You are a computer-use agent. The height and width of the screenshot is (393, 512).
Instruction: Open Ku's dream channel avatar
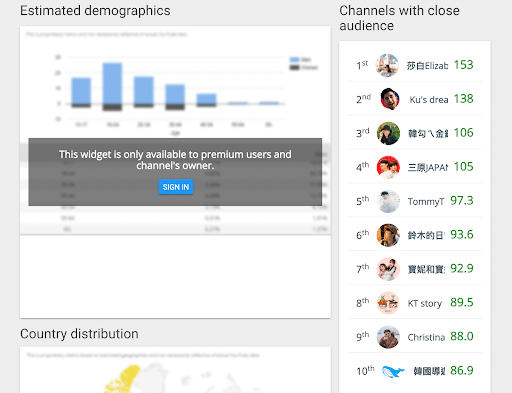pos(389,99)
